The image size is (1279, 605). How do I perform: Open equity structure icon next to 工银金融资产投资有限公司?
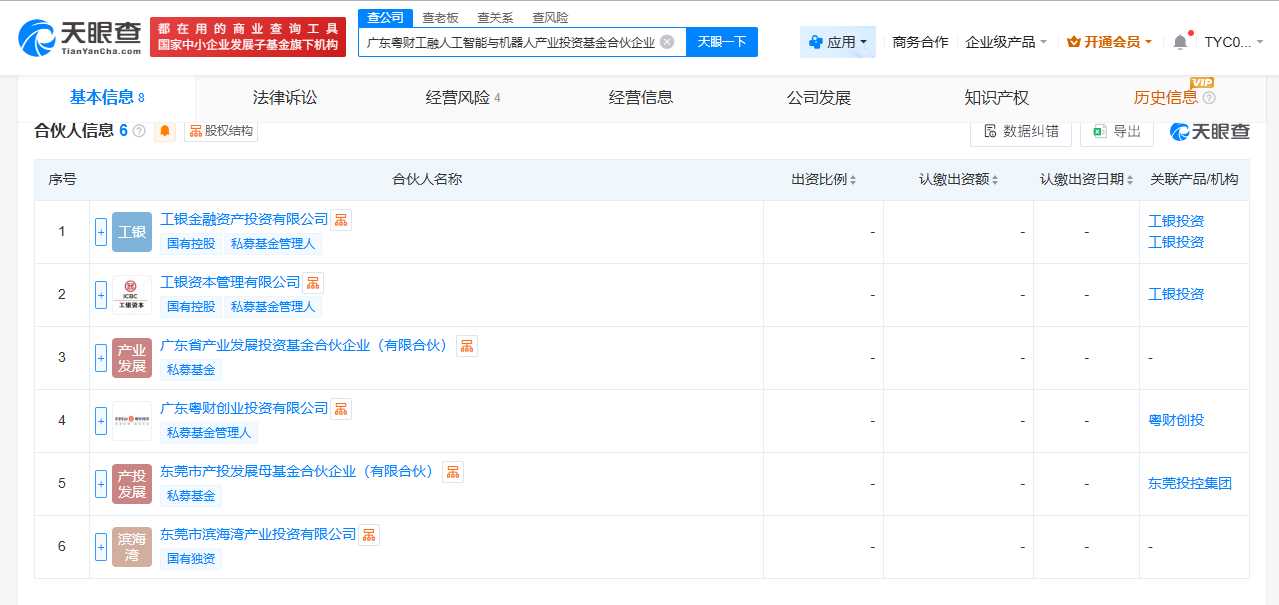[341, 220]
